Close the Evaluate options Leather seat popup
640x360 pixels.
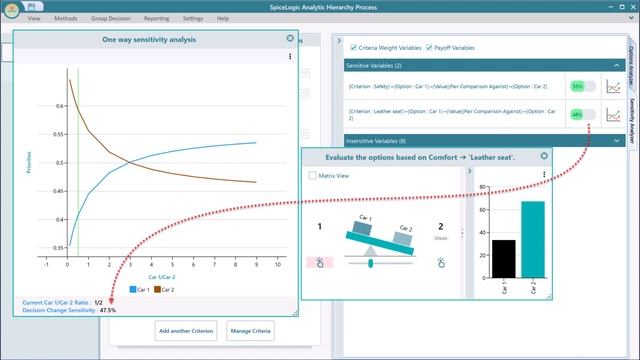coord(544,156)
